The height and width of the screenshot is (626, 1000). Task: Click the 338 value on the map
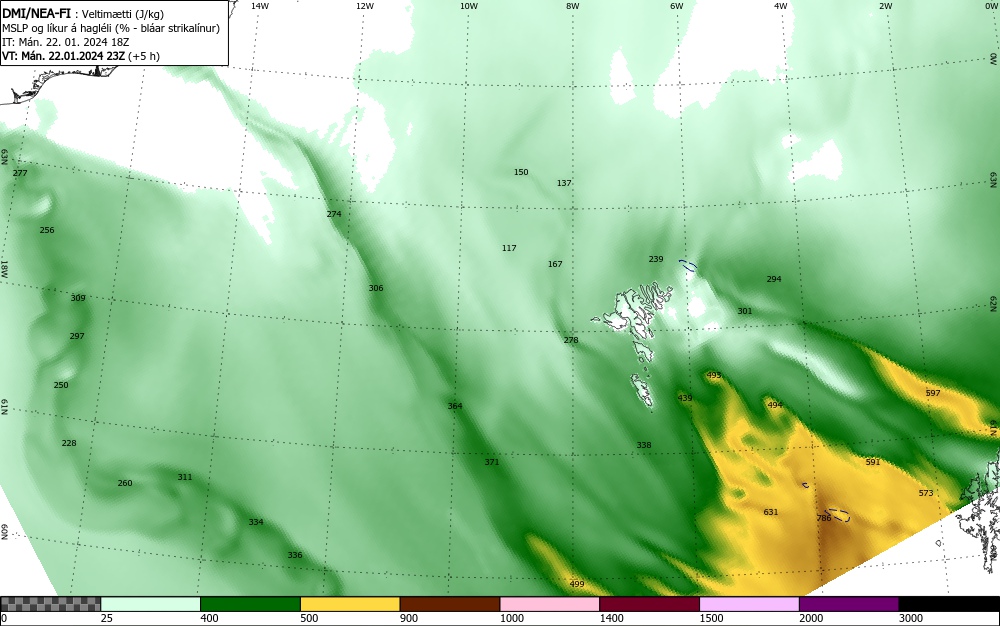coord(643,445)
